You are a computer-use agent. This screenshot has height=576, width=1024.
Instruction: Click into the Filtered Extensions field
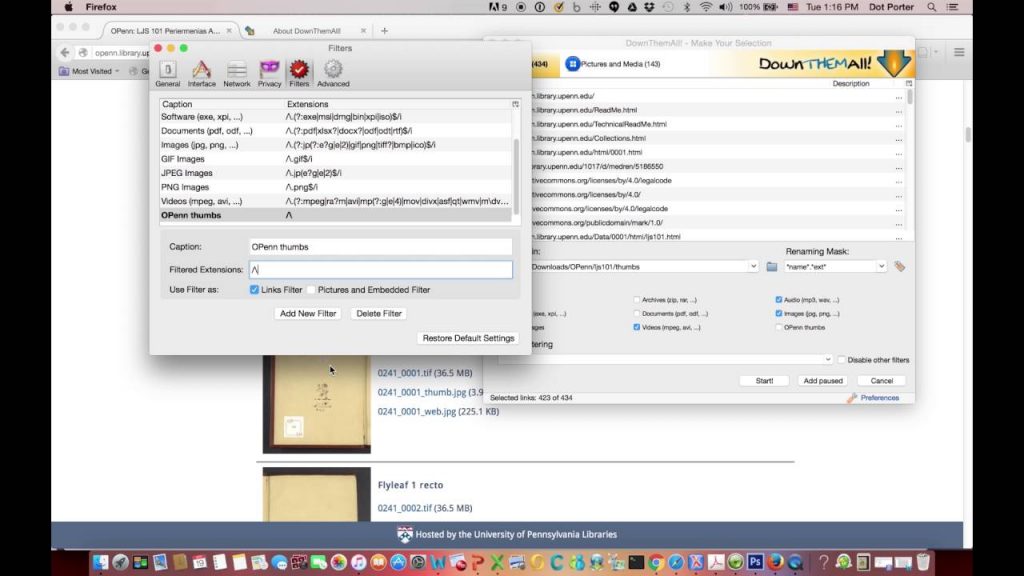point(381,270)
